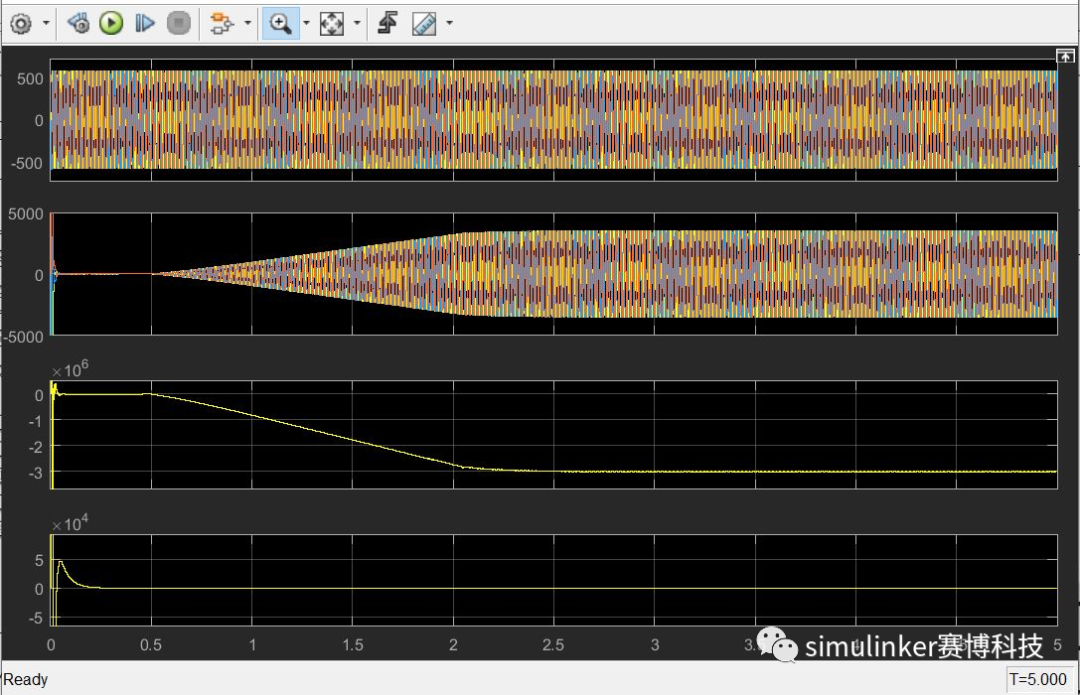Open the Highlight Simulink block icon
Image resolution: width=1080 pixels, height=695 pixels.
(221, 23)
